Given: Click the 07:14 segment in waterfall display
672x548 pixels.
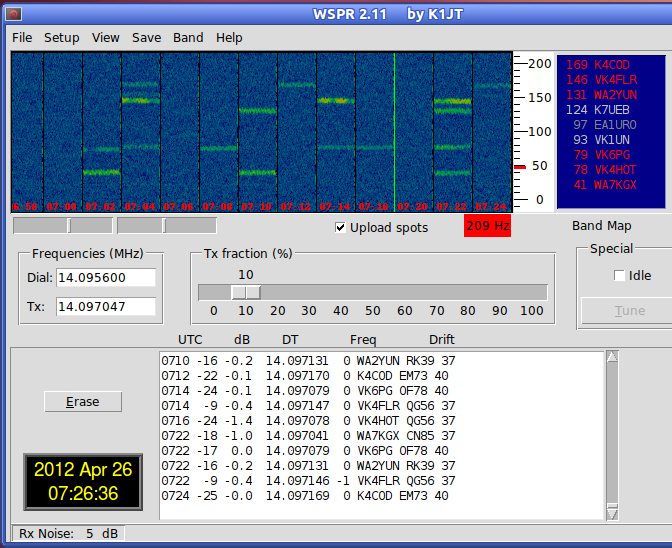Looking at the screenshot, I should coord(336,132).
